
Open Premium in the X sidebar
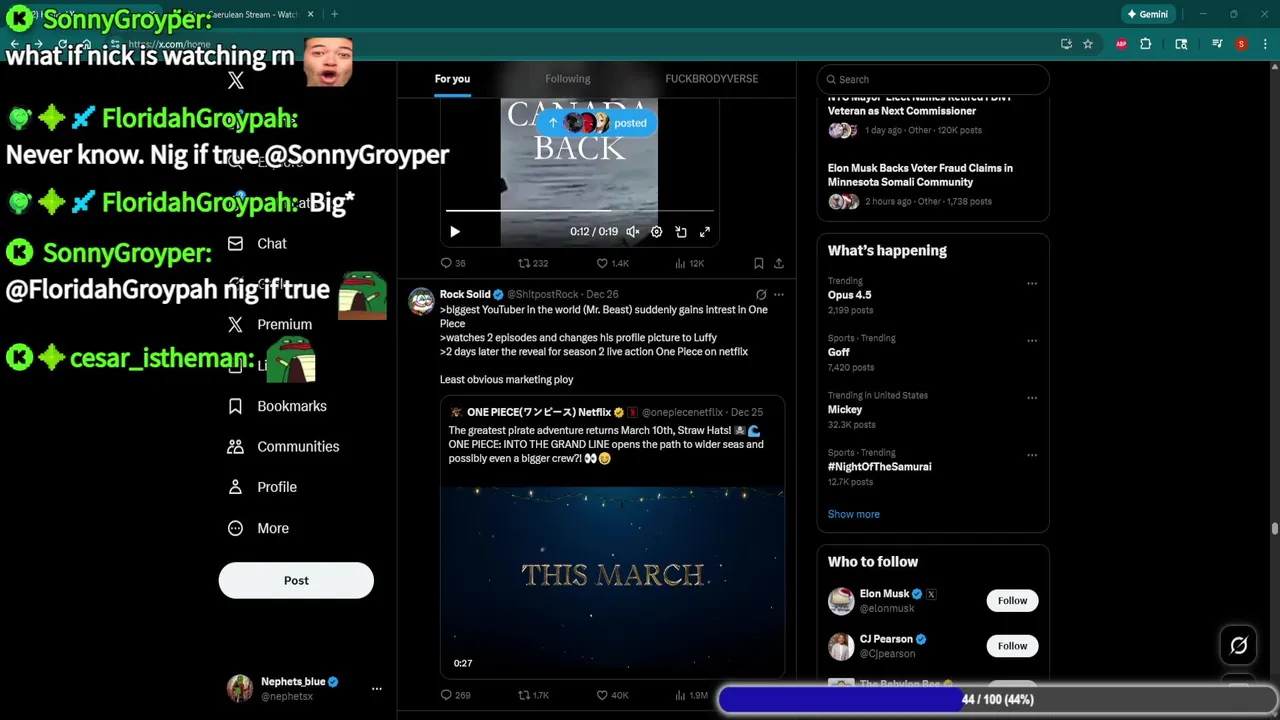[x=270, y=324]
